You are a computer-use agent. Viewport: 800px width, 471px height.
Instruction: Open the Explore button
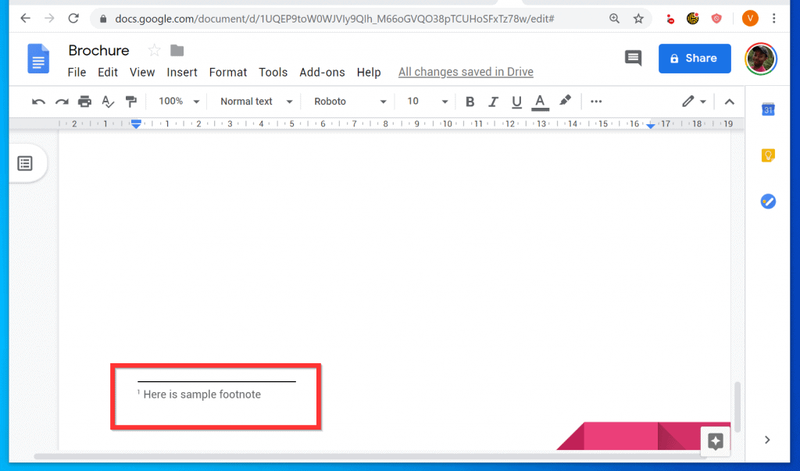(715, 441)
